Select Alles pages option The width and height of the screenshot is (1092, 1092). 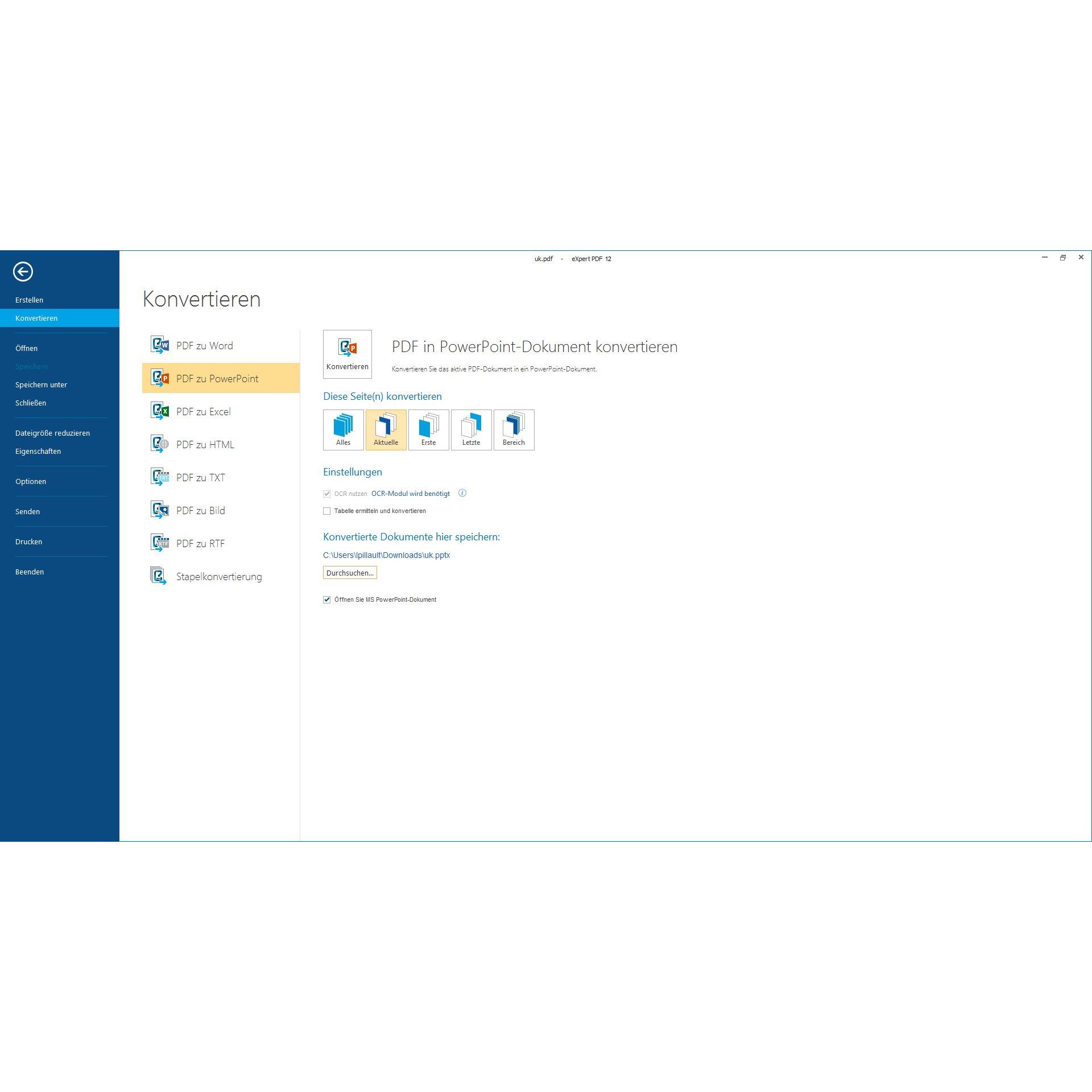(344, 430)
